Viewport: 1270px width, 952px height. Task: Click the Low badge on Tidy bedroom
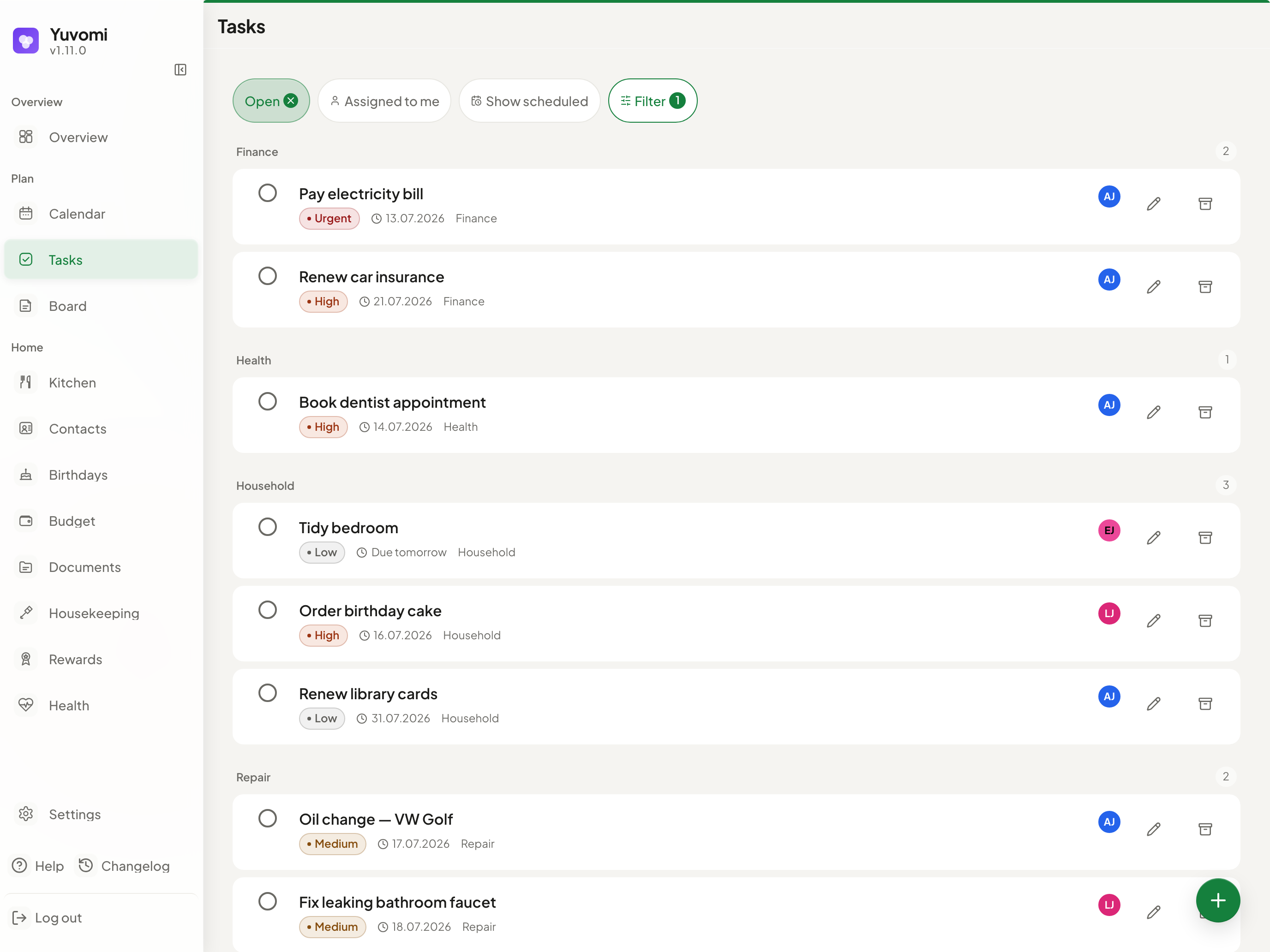[x=322, y=553]
